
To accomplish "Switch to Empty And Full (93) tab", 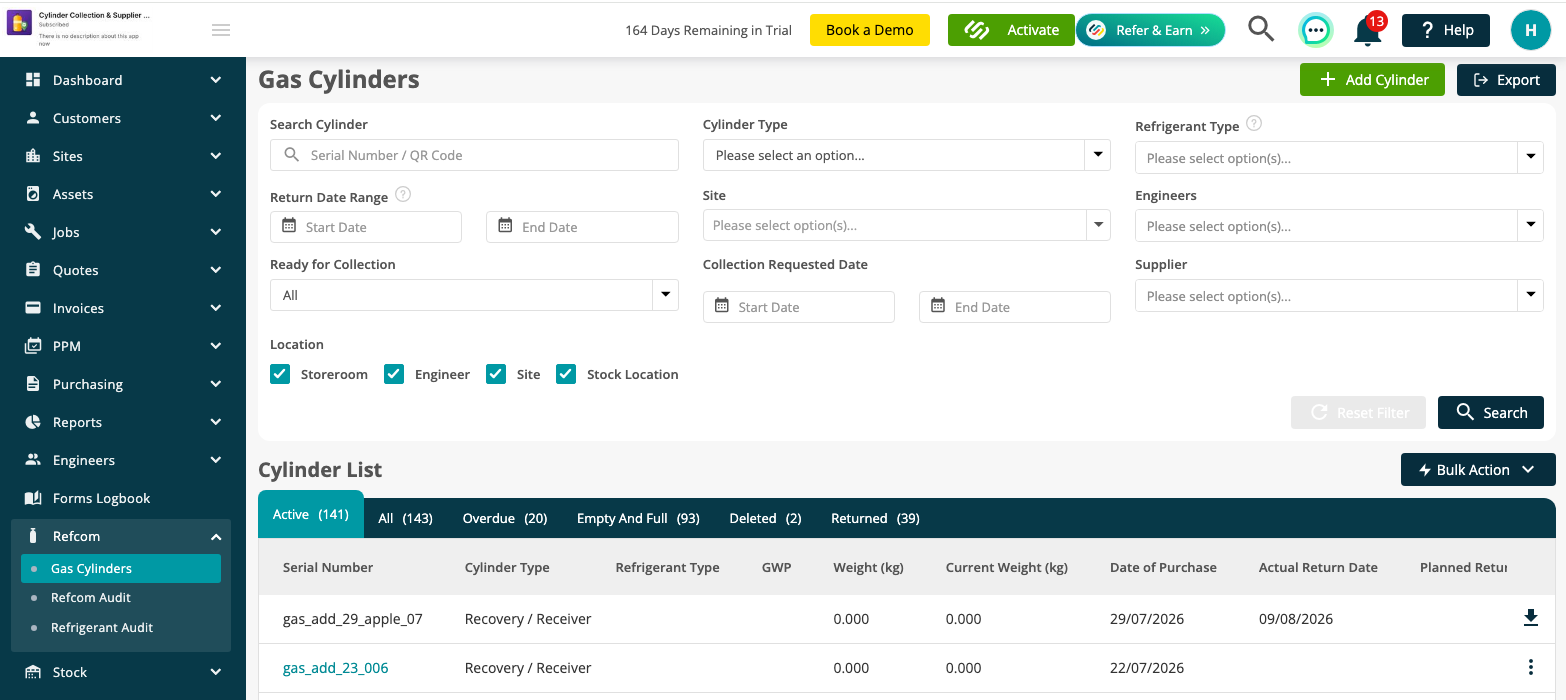I will point(638,518).
